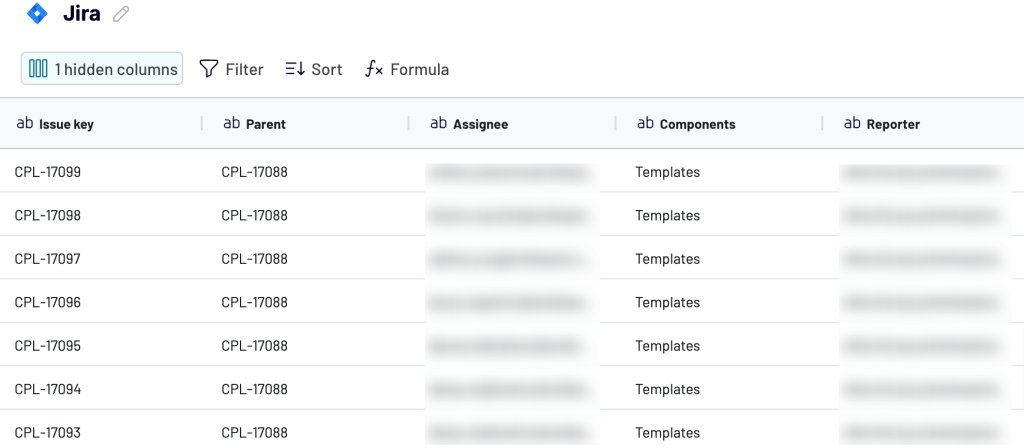Viewport: 1024px width, 448px height.
Task: Click the pencil icon to rename Jira
Action: point(121,14)
